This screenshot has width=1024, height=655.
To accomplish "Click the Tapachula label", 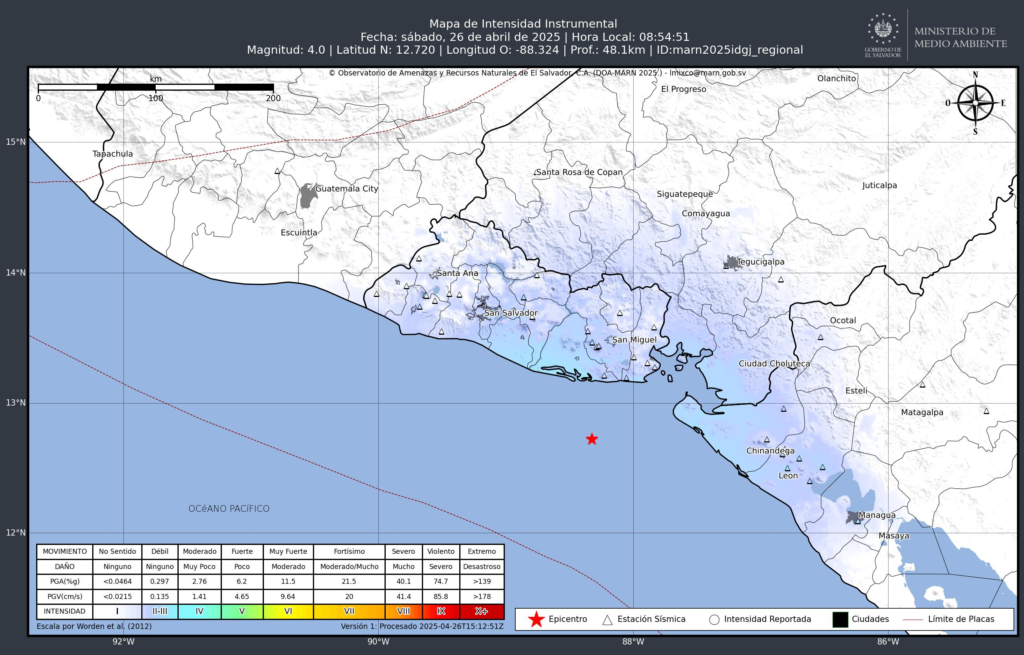I will [112, 154].
